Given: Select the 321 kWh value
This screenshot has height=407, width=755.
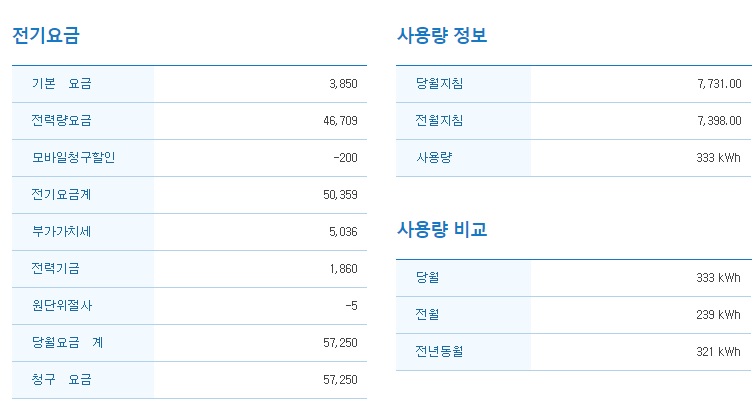Looking at the screenshot, I should click(718, 352).
